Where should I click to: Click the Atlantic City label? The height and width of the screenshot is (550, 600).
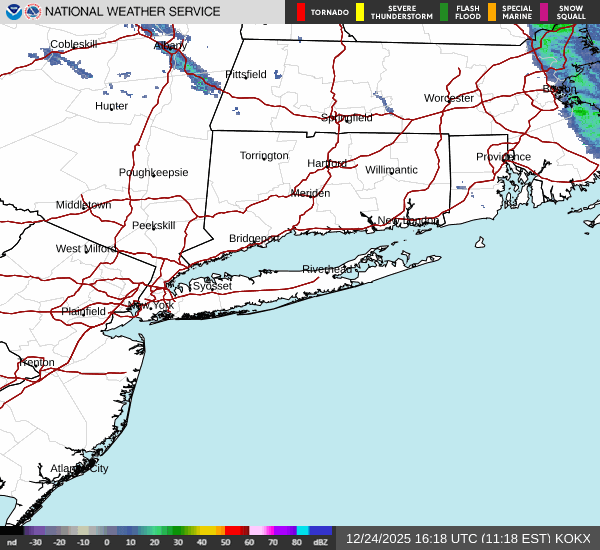[79, 468]
